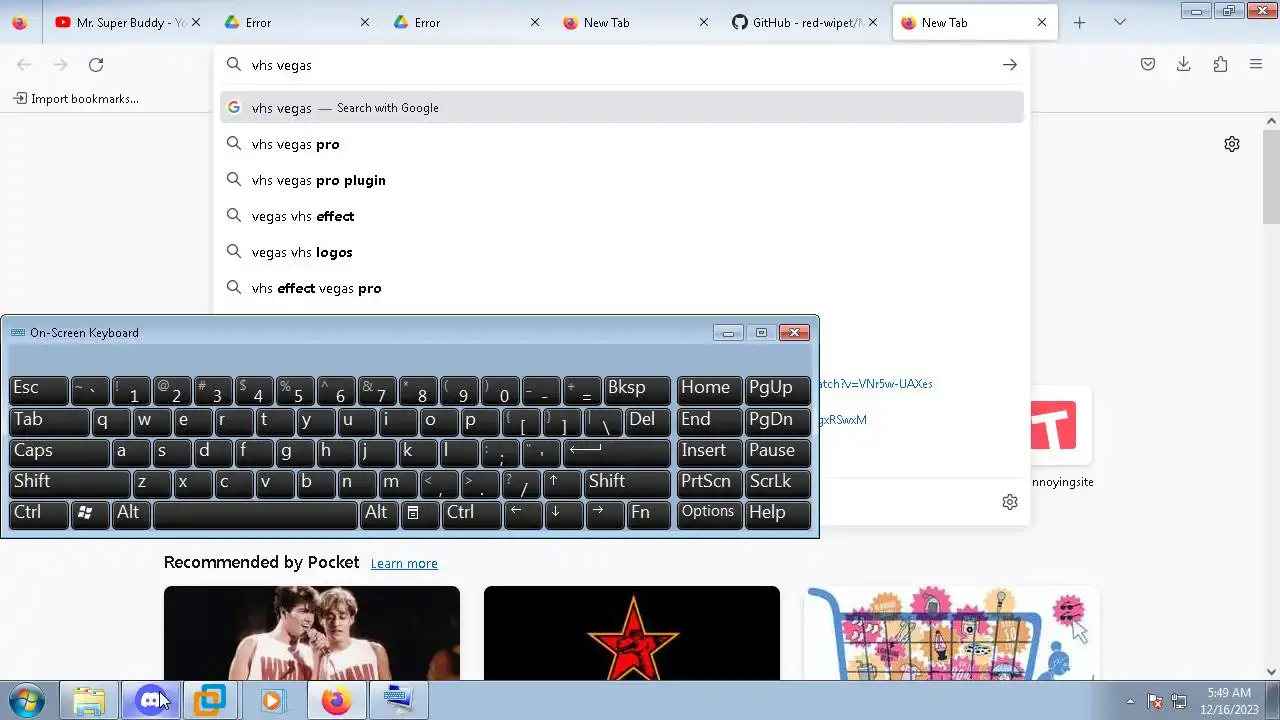1280x720 pixels.
Task: Select the vegas vhs effect suggestion
Action: [622, 216]
